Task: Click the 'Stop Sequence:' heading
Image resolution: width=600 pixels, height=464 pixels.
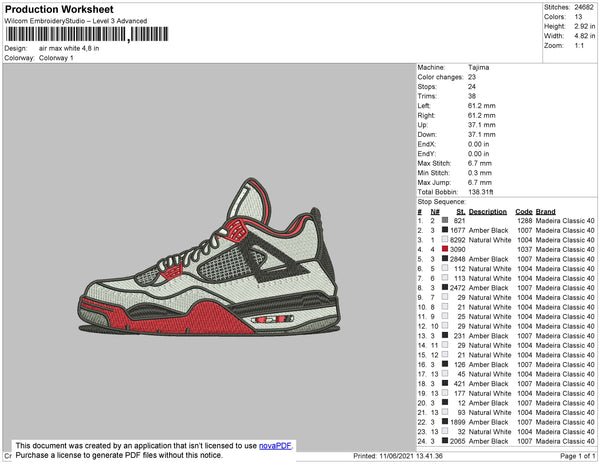Action: point(442,202)
